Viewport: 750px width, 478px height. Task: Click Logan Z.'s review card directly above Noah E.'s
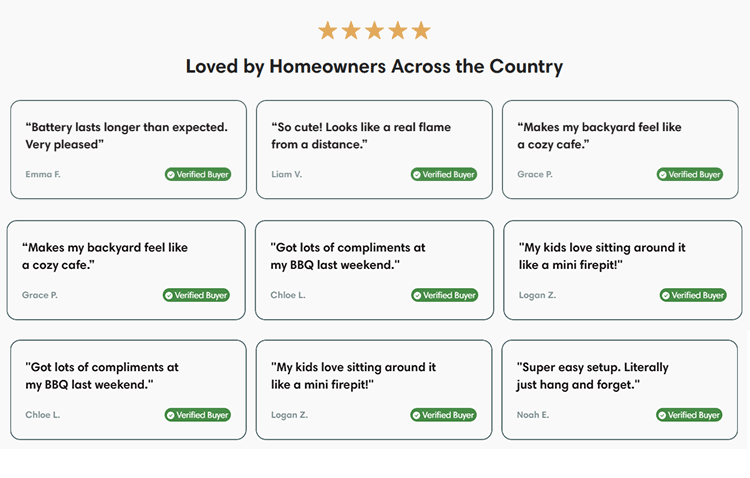pyautogui.click(x=625, y=270)
